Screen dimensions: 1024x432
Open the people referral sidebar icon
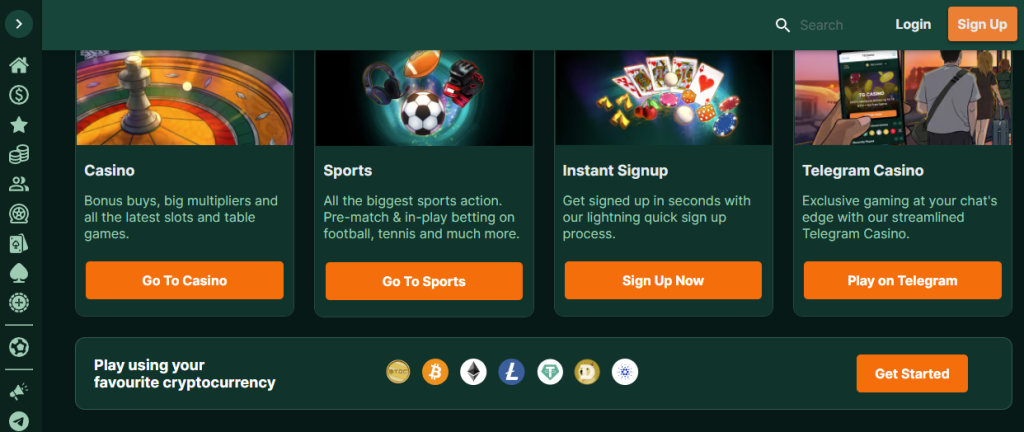[19, 184]
